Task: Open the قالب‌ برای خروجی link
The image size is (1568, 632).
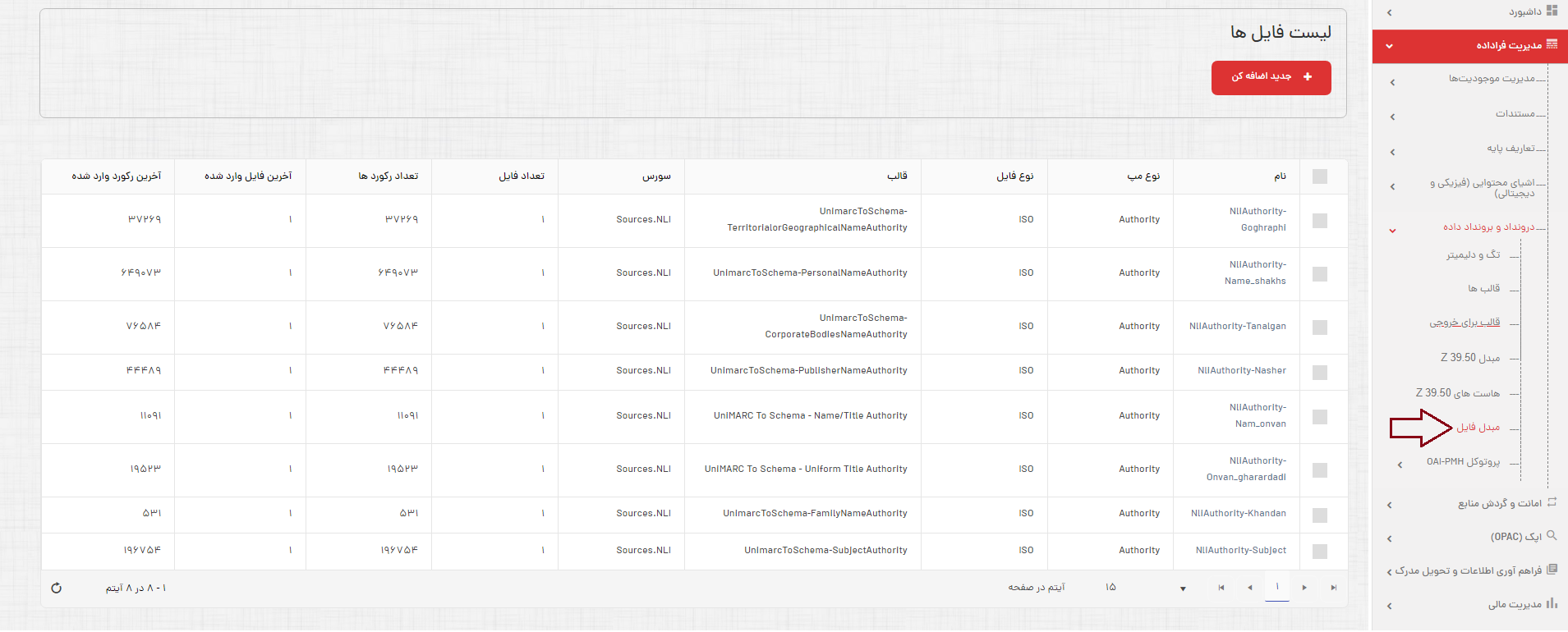Action: (x=1465, y=323)
